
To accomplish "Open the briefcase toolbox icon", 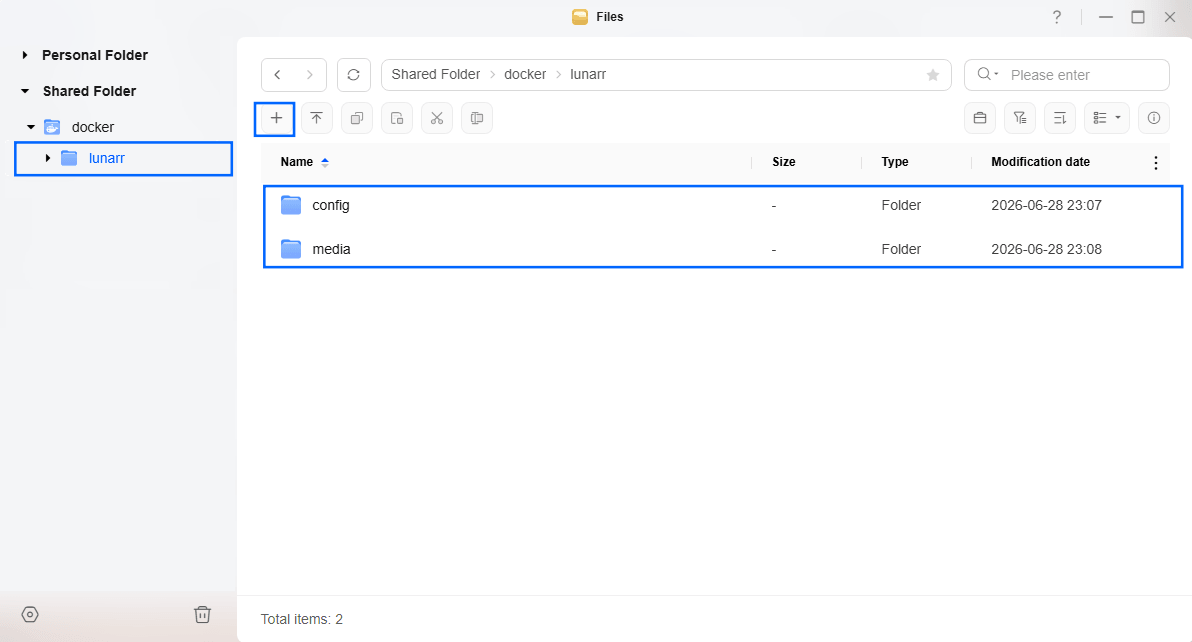I will point(980,119).
